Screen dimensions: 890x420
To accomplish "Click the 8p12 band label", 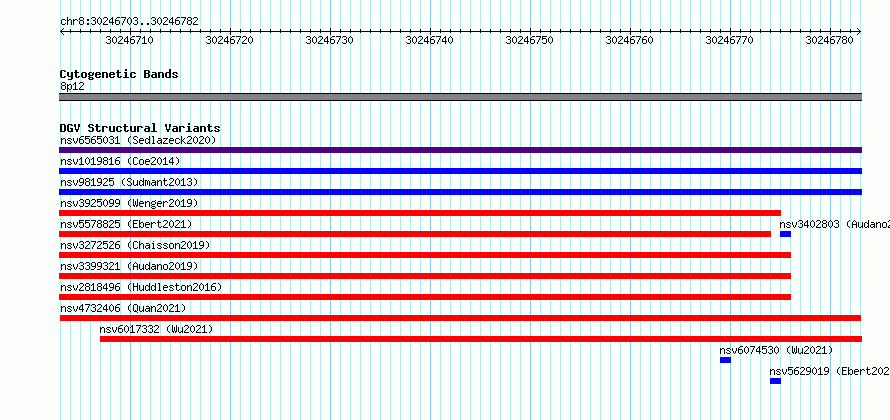I will tap(72, 87).
